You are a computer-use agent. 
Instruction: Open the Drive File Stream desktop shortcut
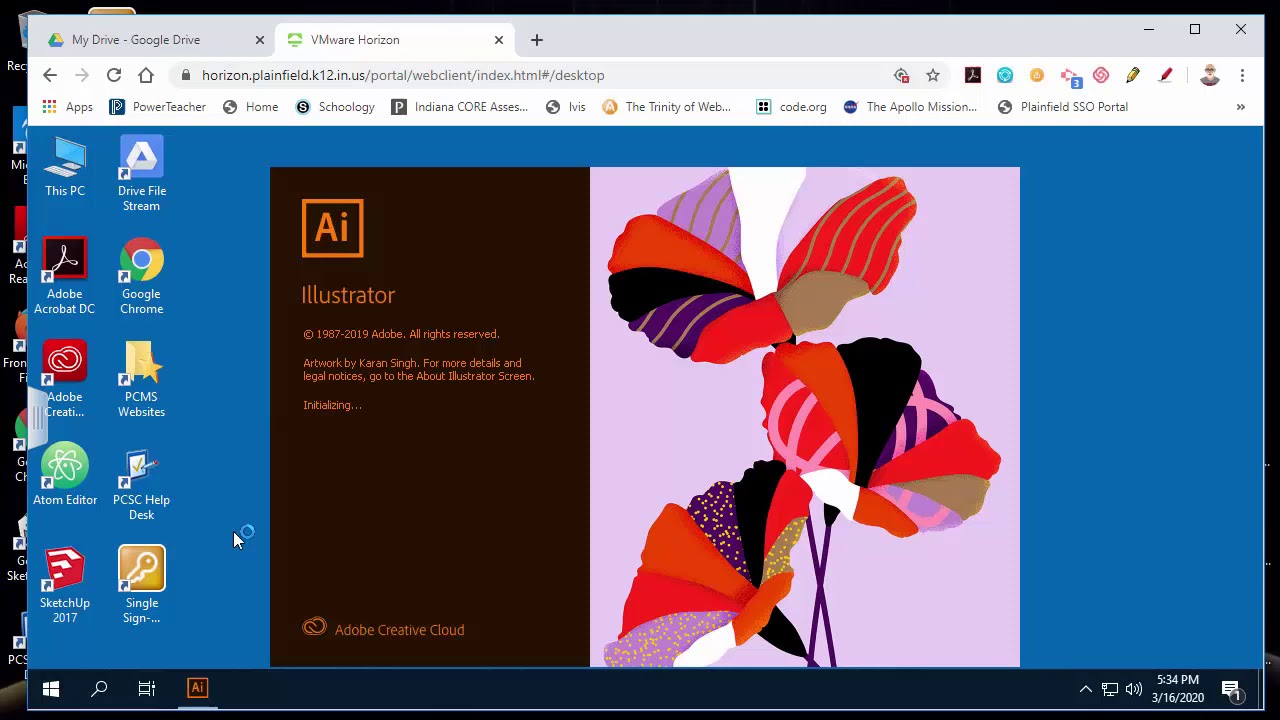141,174
